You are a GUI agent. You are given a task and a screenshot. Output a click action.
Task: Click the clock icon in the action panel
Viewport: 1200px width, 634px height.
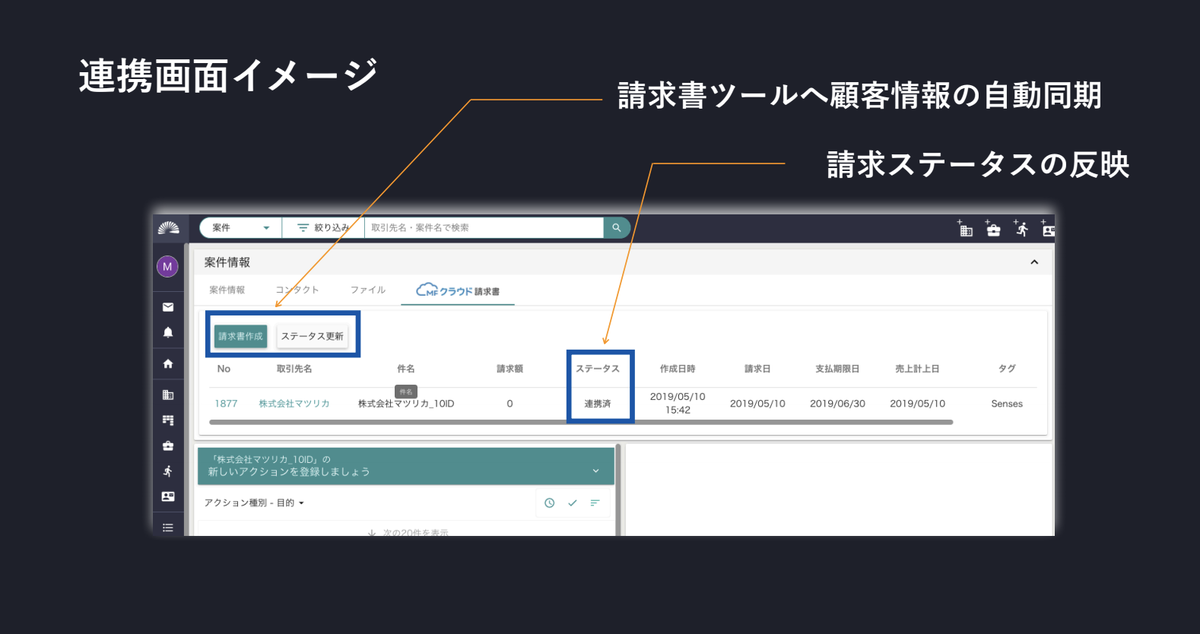(549, 503)
